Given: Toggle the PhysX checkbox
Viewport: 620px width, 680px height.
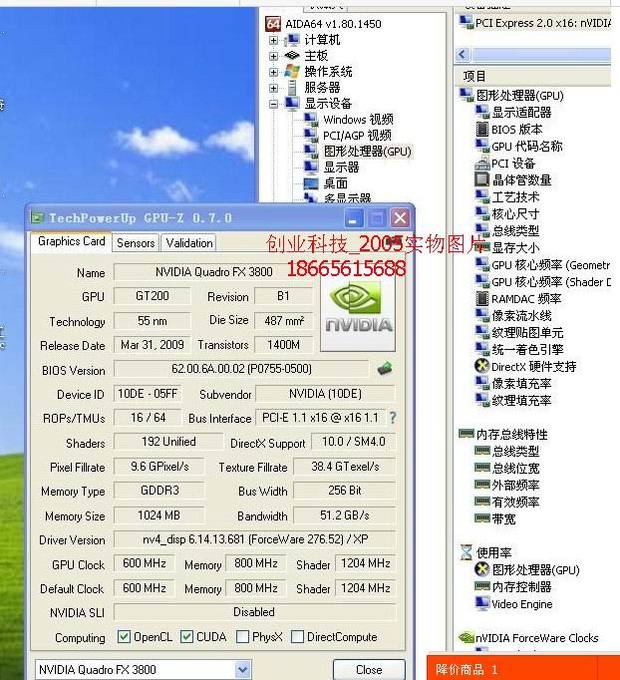Looking at the screenshot, I should point(242,637).
